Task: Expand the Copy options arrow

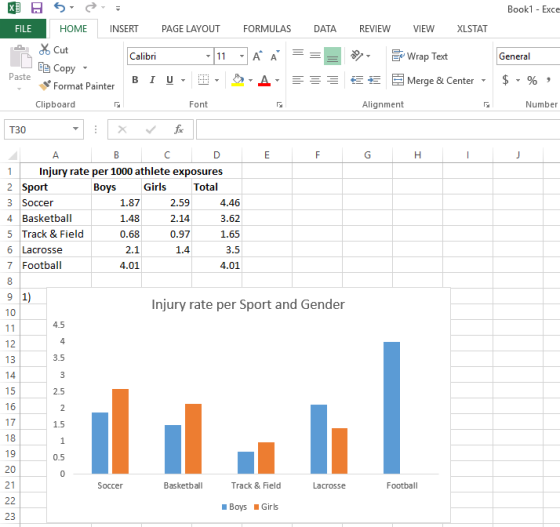Action: click(85, 67)
